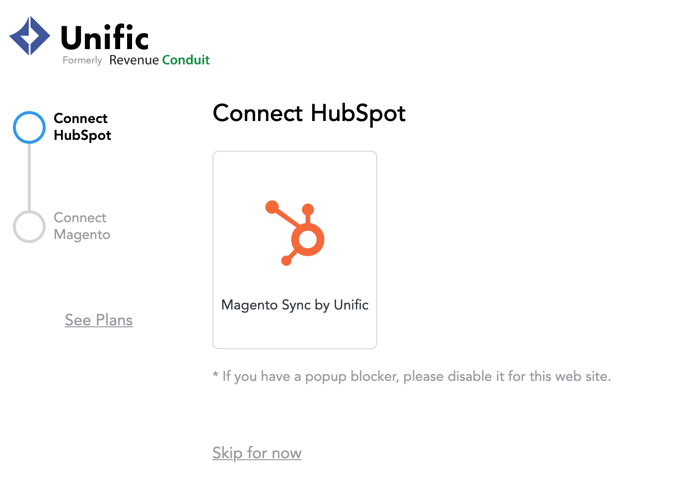Viewport: 688px width, 488px height.
Task: Click the word HubSpot in the heading
Action: point(358,114)
